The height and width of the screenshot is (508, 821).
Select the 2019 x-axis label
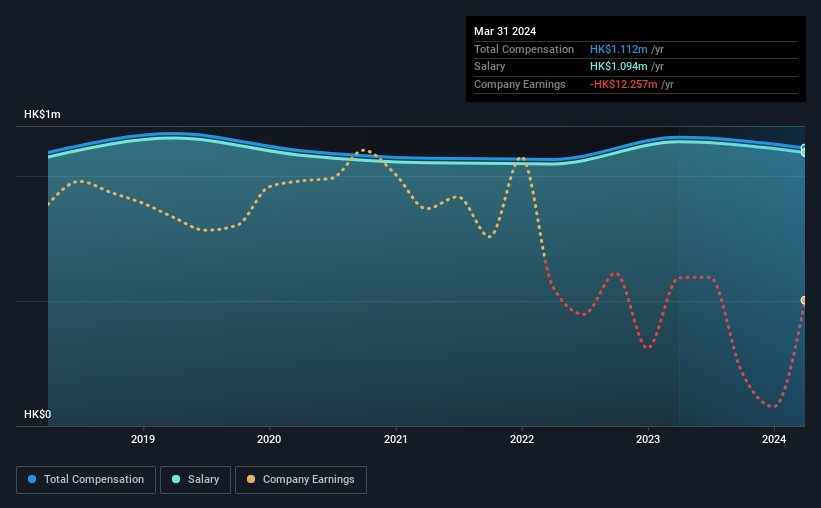click(143, 439)
